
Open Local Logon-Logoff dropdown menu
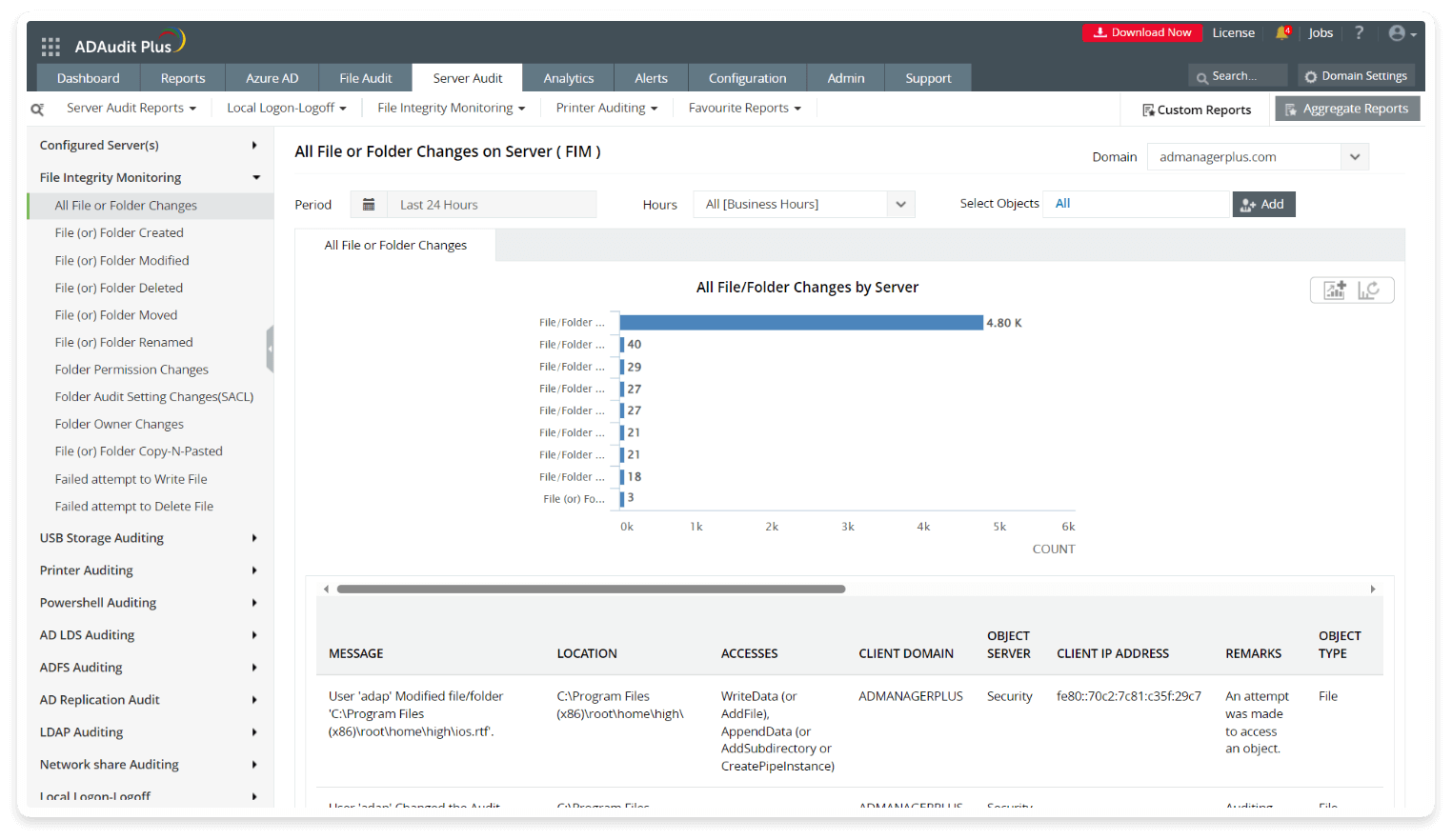tap(287, 109)
